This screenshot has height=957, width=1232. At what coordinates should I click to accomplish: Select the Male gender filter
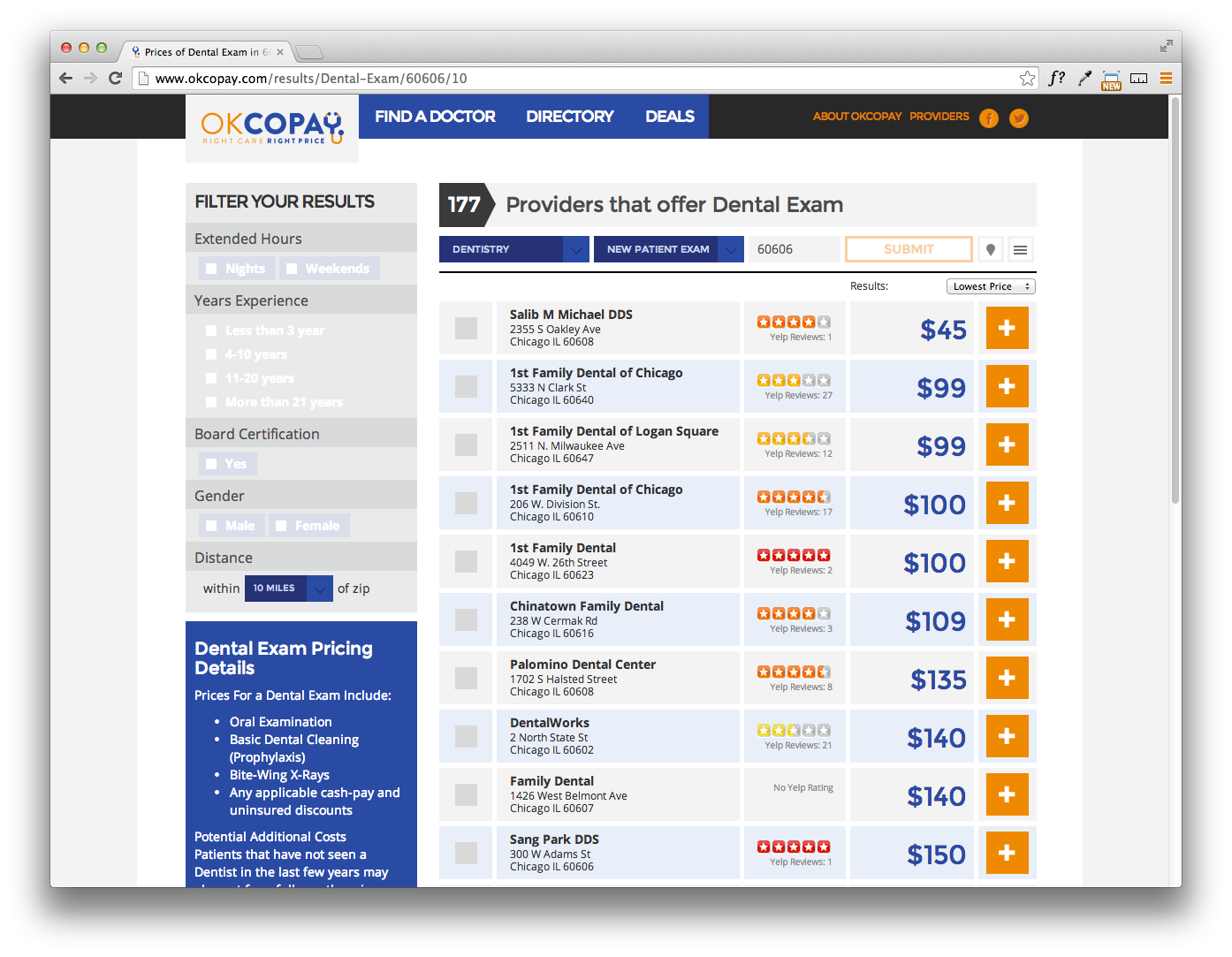tap(211, 526)
